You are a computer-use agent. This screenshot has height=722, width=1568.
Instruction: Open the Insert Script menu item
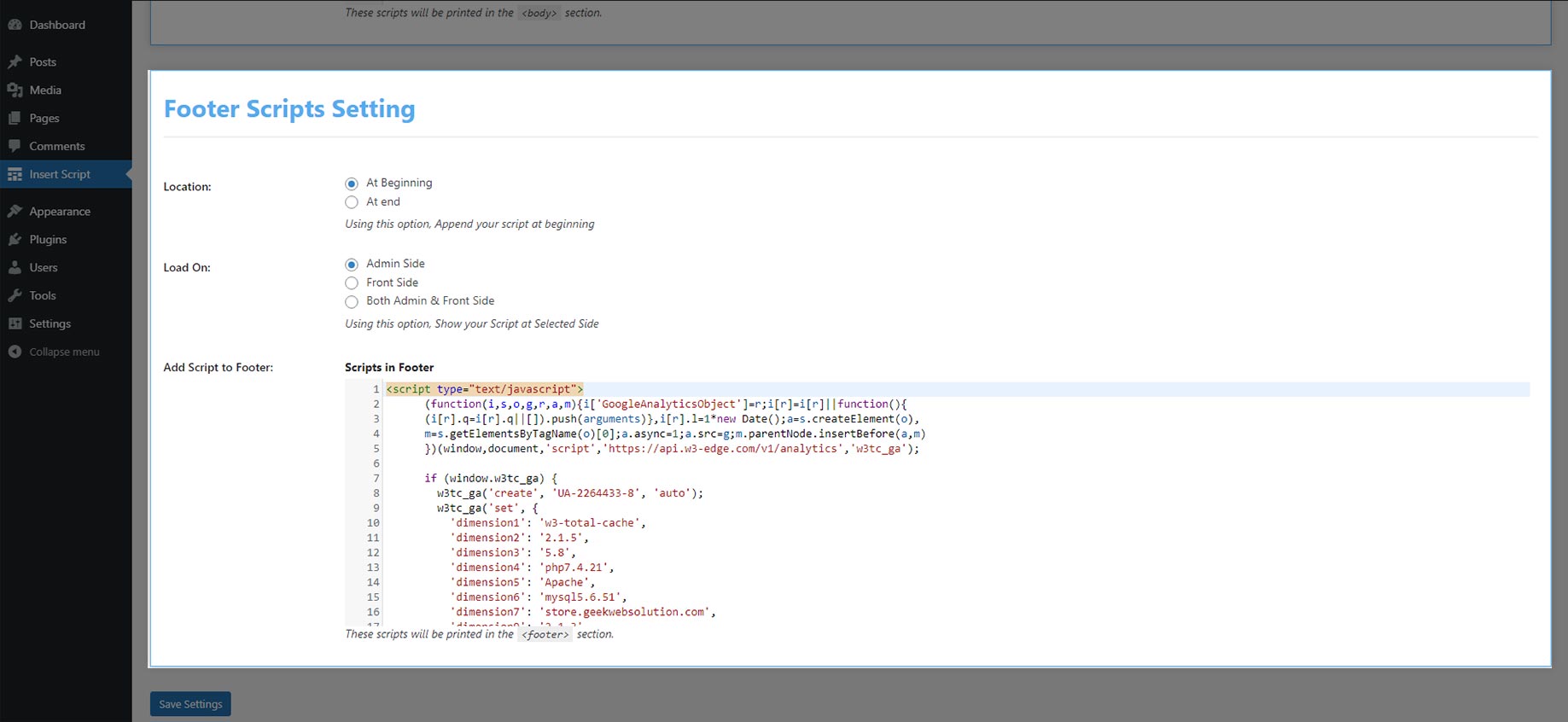tap(66, 174)
